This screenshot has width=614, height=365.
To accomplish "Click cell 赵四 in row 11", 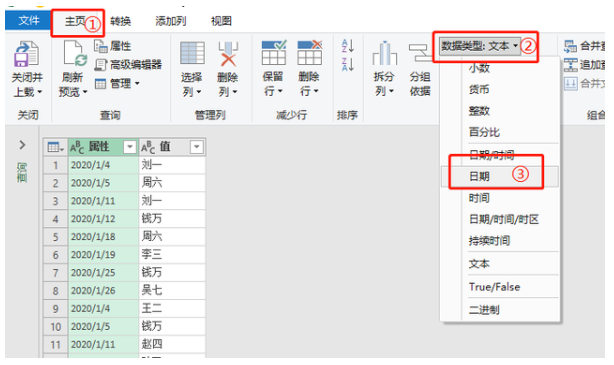I will pos(172,345).
